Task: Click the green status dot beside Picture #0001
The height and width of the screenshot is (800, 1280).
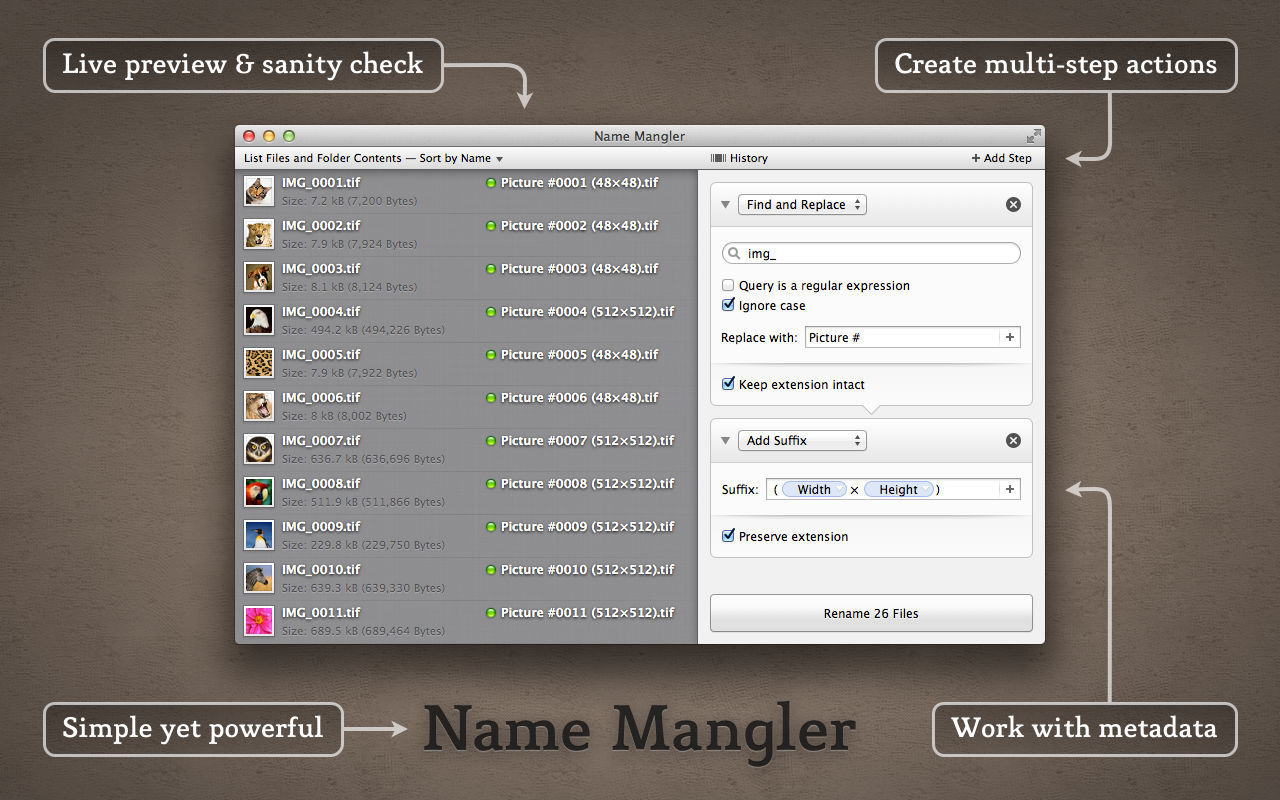Action: (489, 182)
